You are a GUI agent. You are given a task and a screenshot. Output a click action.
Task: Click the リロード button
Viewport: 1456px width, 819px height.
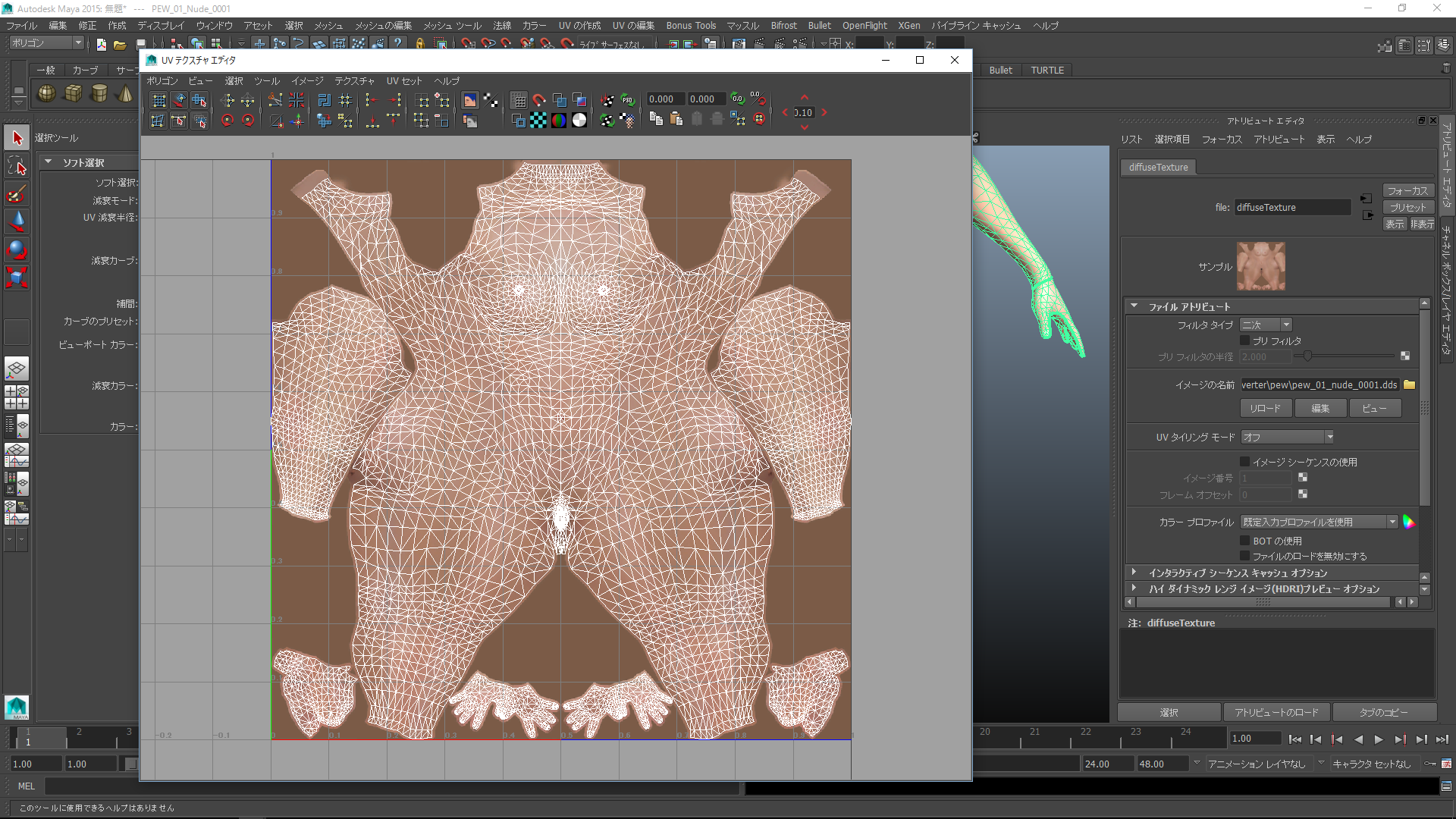(1265, 408)
